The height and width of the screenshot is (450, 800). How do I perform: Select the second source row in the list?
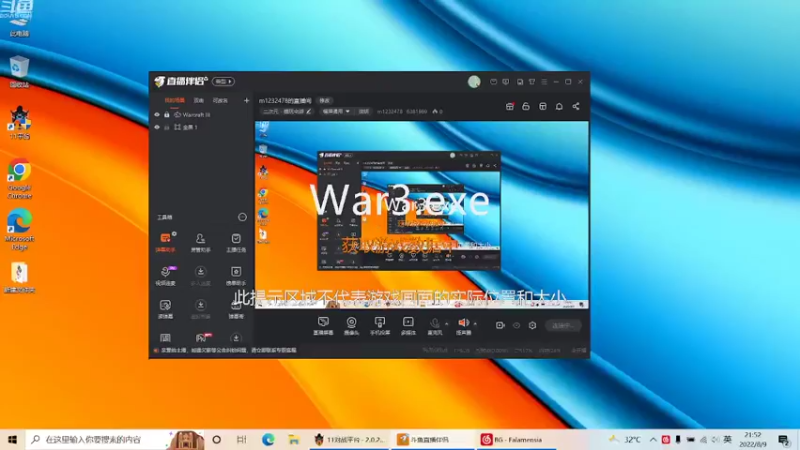click(x=202, y=127)
